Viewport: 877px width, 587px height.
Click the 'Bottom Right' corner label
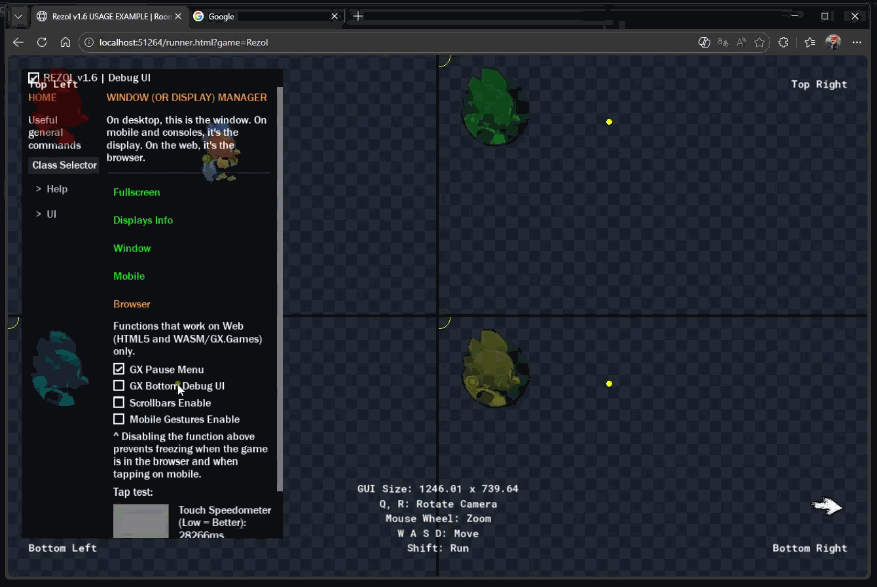(x=809, y=548)
